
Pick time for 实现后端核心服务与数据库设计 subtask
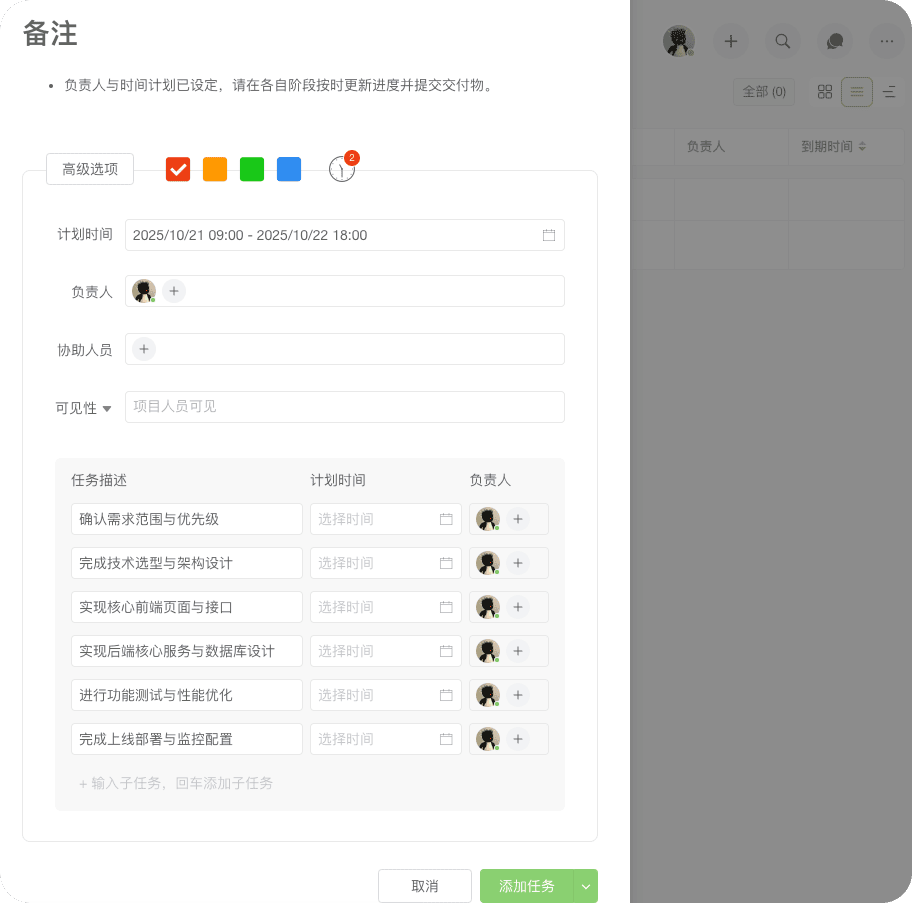click(386, 651)
